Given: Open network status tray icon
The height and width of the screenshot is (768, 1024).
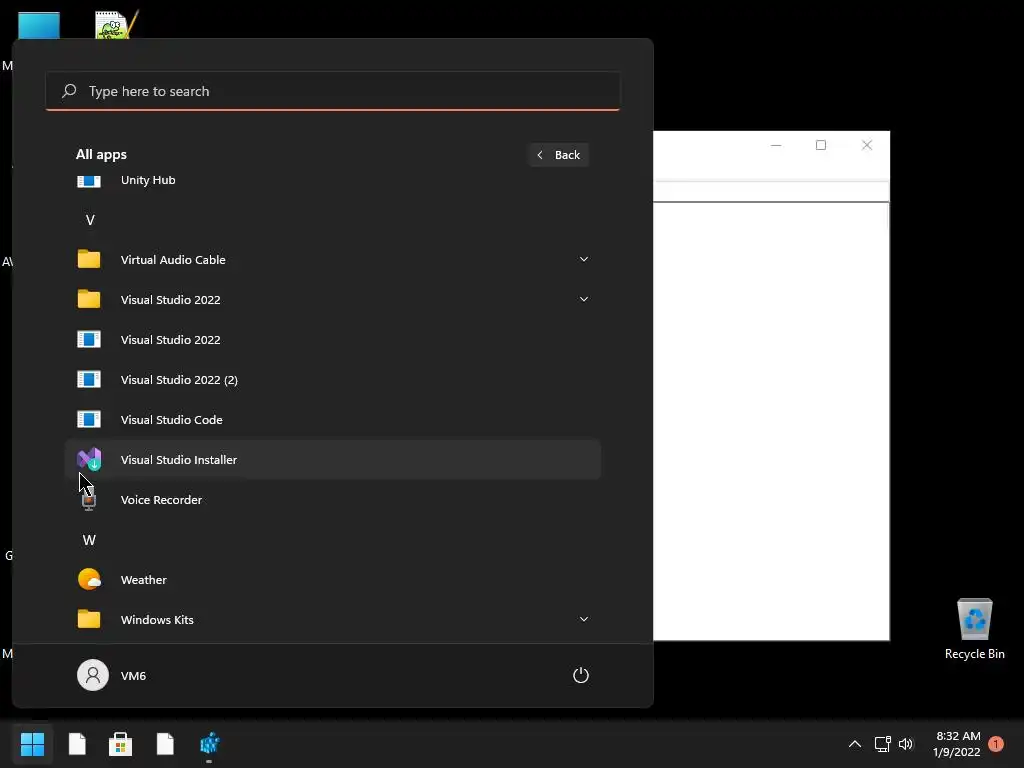Looking at the screenshot, I should click(x=882, y=744).
